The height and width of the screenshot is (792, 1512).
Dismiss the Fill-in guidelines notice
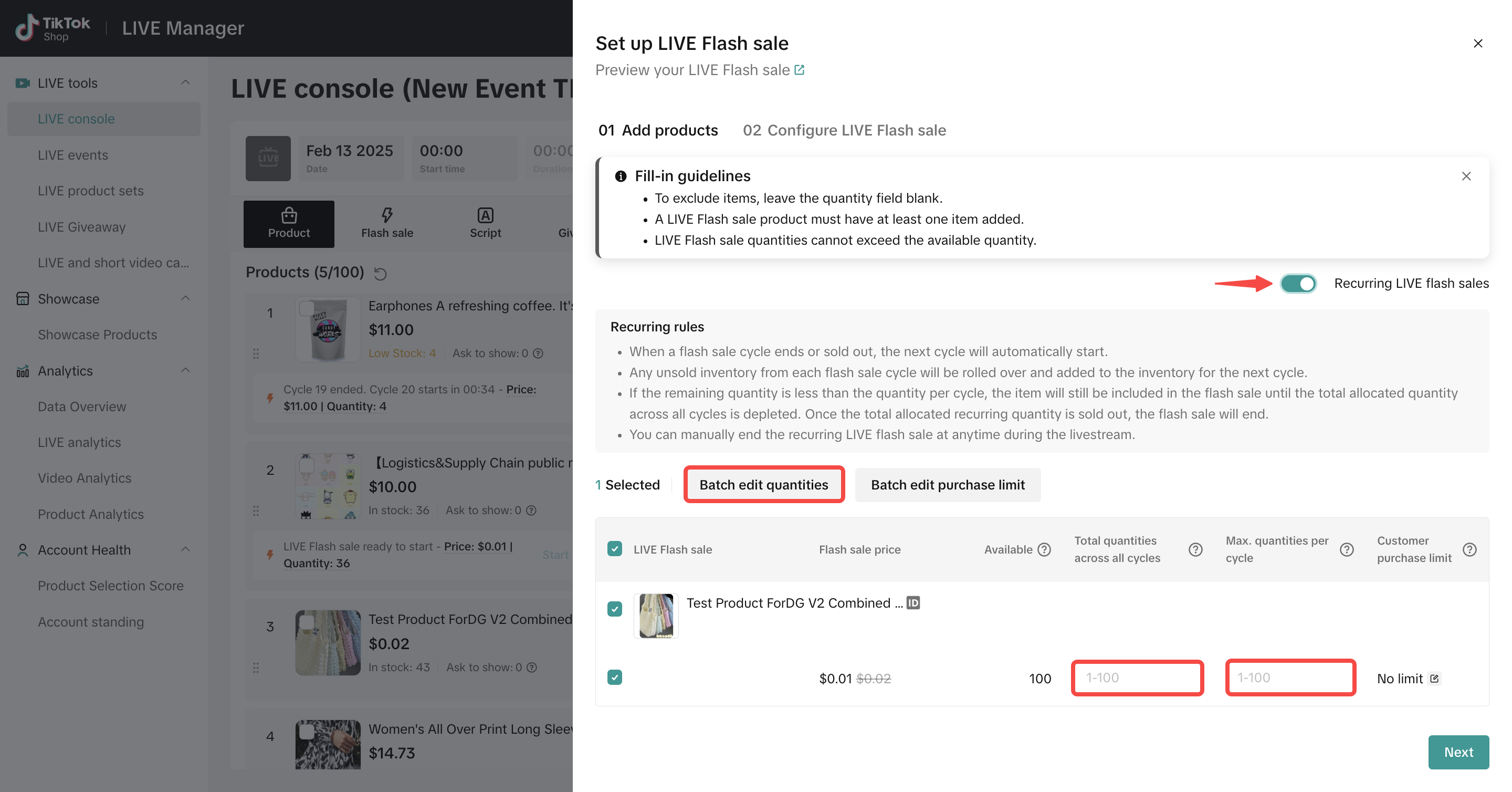(1466, 176)
